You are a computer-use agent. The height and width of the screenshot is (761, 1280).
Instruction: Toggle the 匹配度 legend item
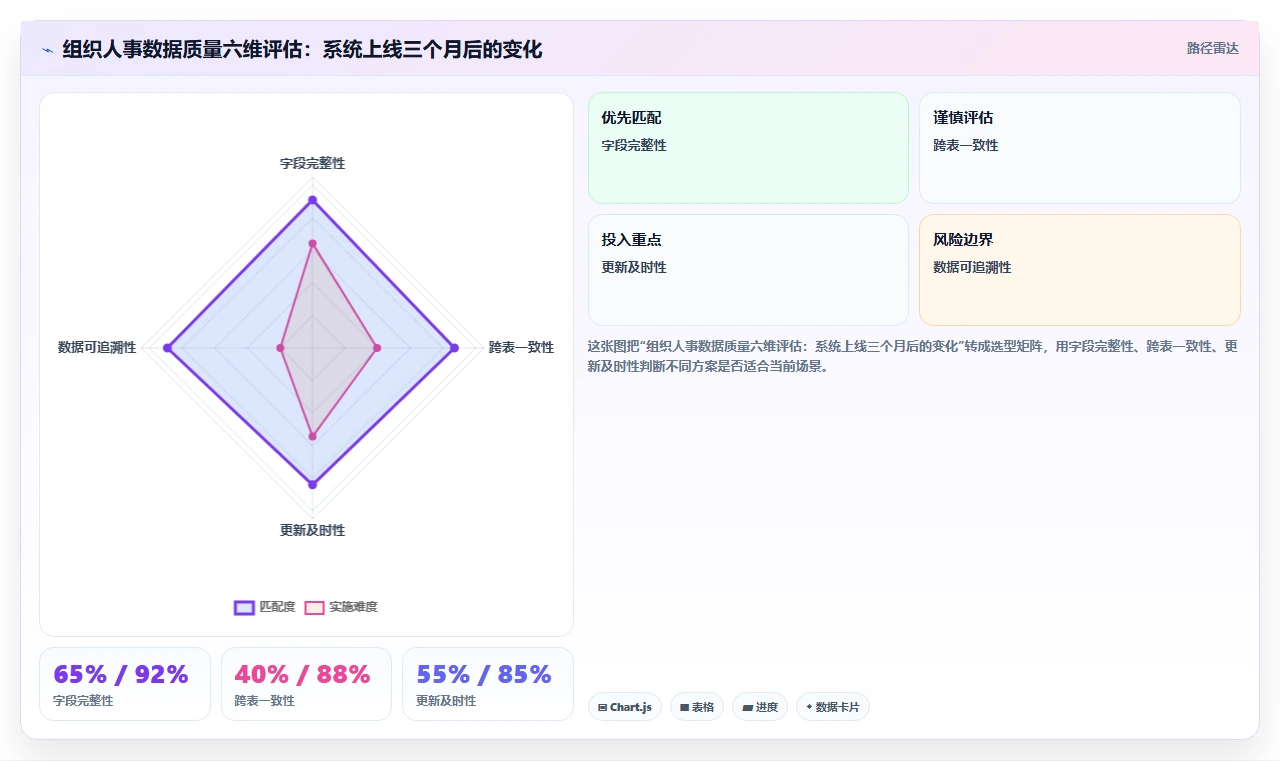coord(265,607)
